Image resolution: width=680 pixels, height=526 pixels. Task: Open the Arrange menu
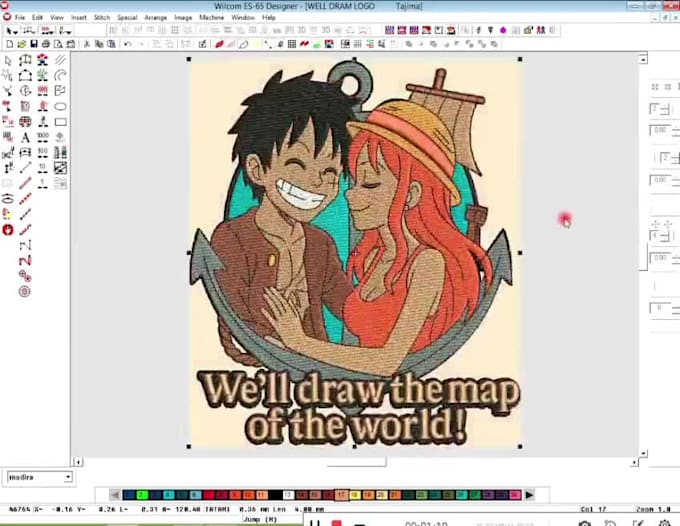156,18
